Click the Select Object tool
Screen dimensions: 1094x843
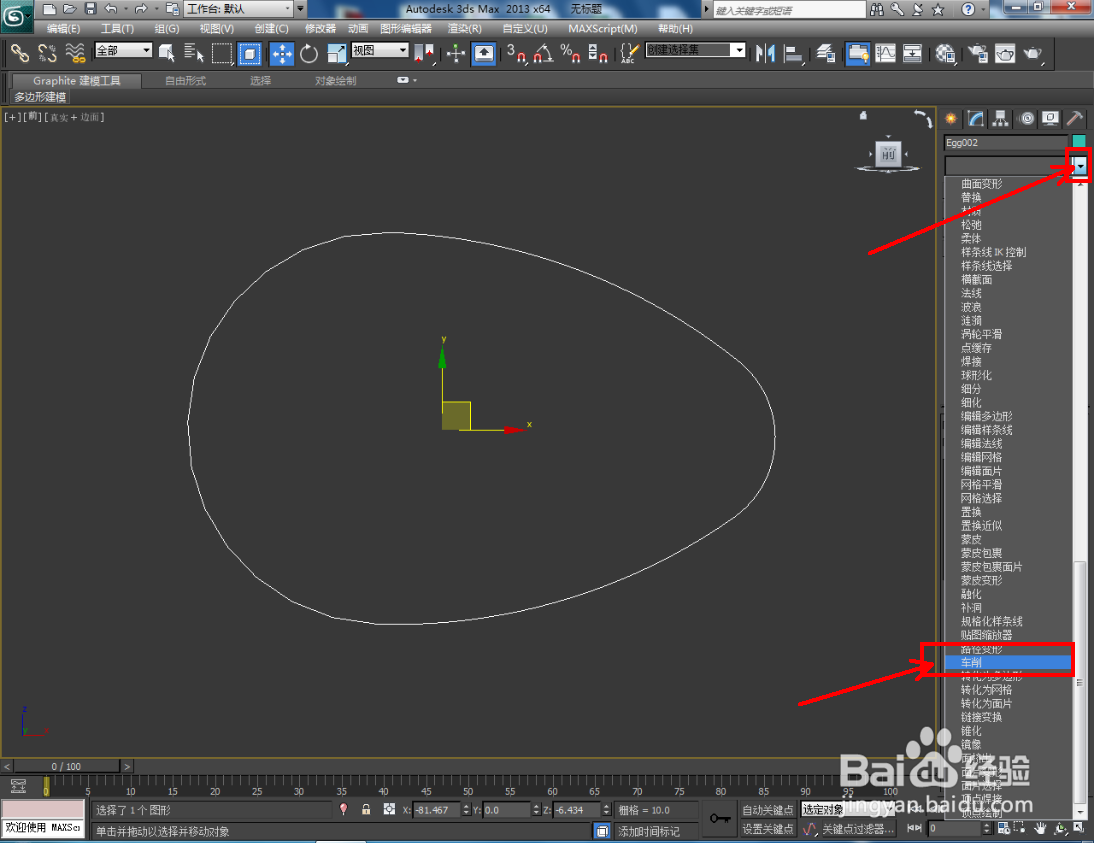tap(167, 53)
